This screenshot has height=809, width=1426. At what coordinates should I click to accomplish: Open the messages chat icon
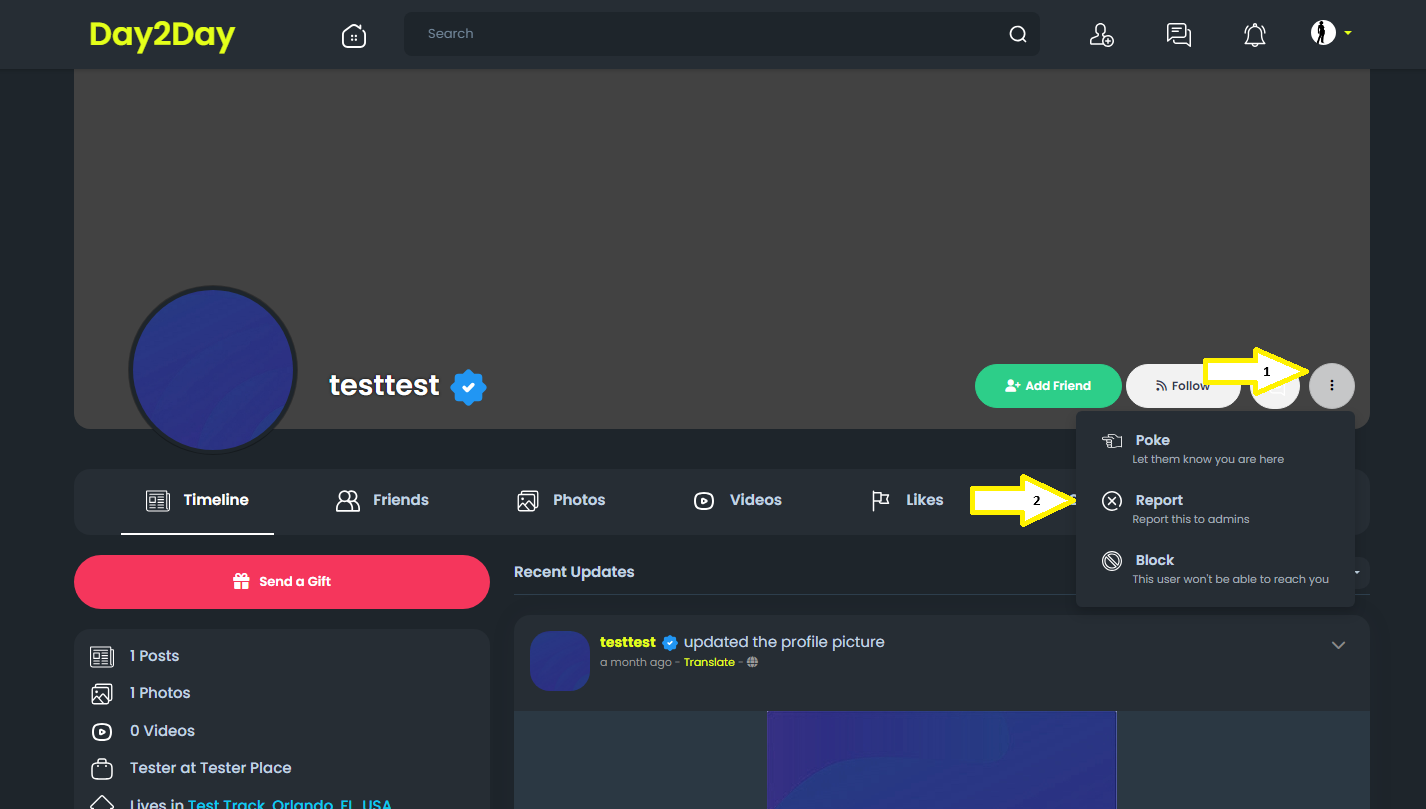[1179, 35]
